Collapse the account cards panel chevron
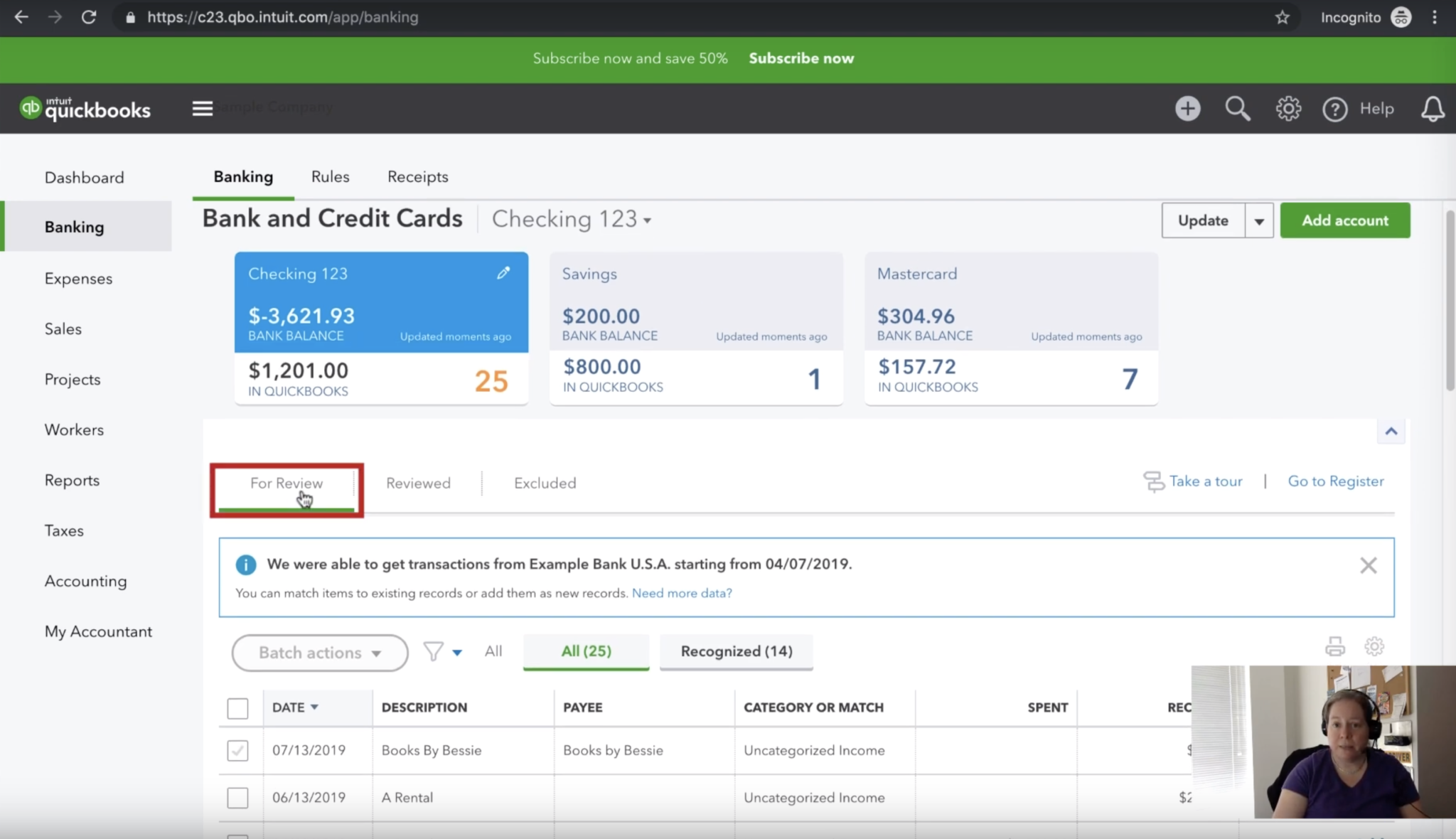Screen dimensions: 1456x839 click(1391, 431)
